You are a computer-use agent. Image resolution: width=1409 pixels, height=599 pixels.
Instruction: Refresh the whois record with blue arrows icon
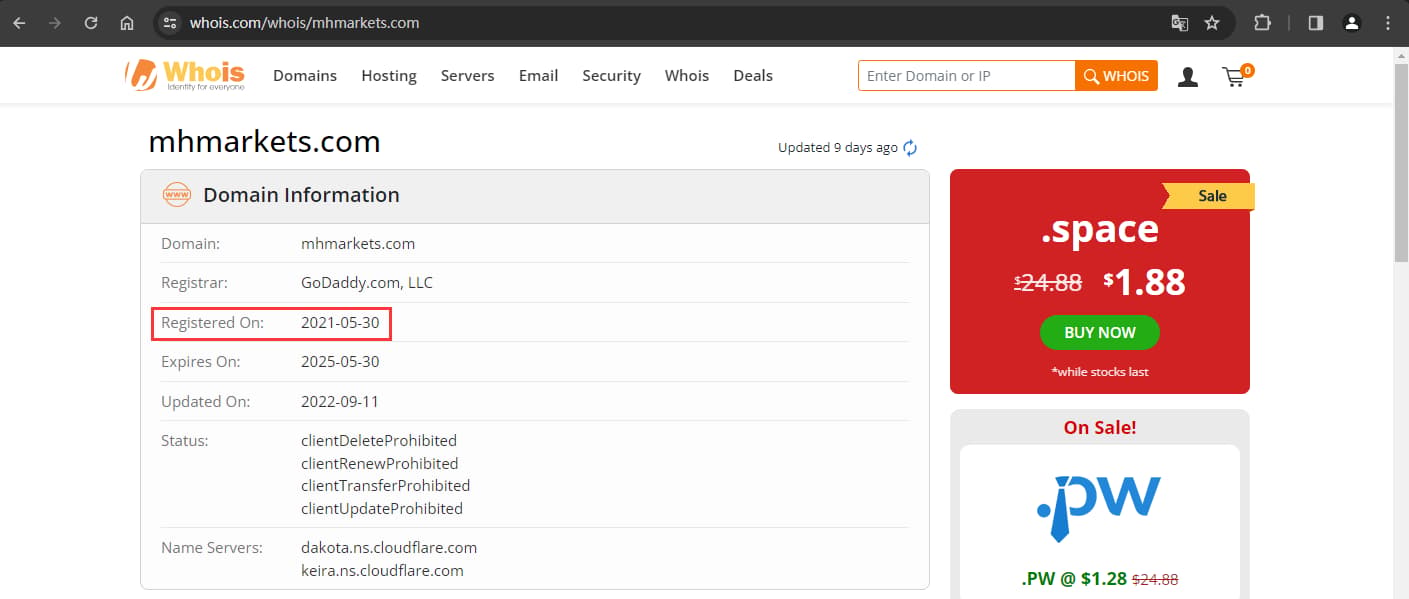910,148
